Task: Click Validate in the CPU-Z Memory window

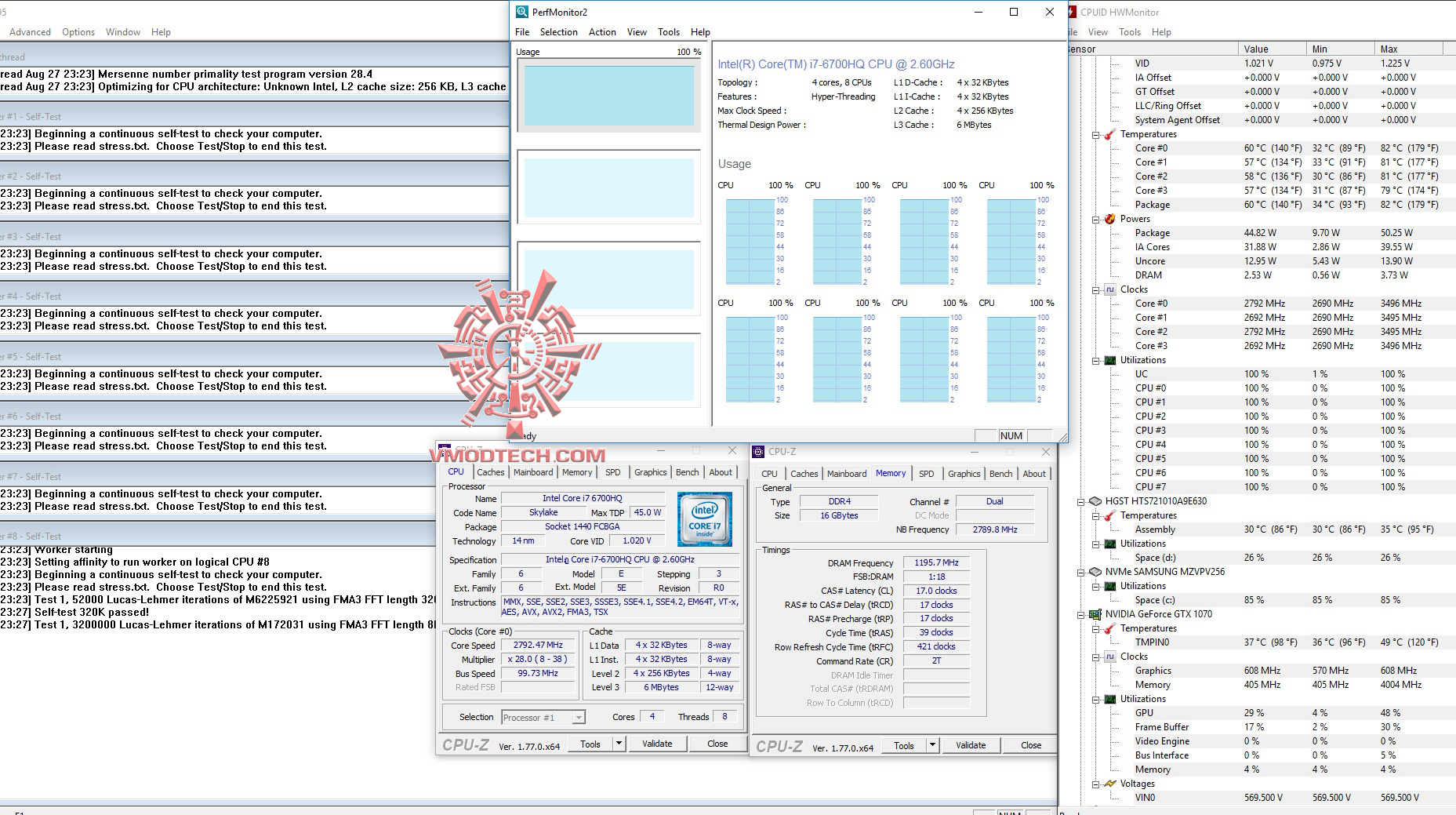Action: point(971,745)
